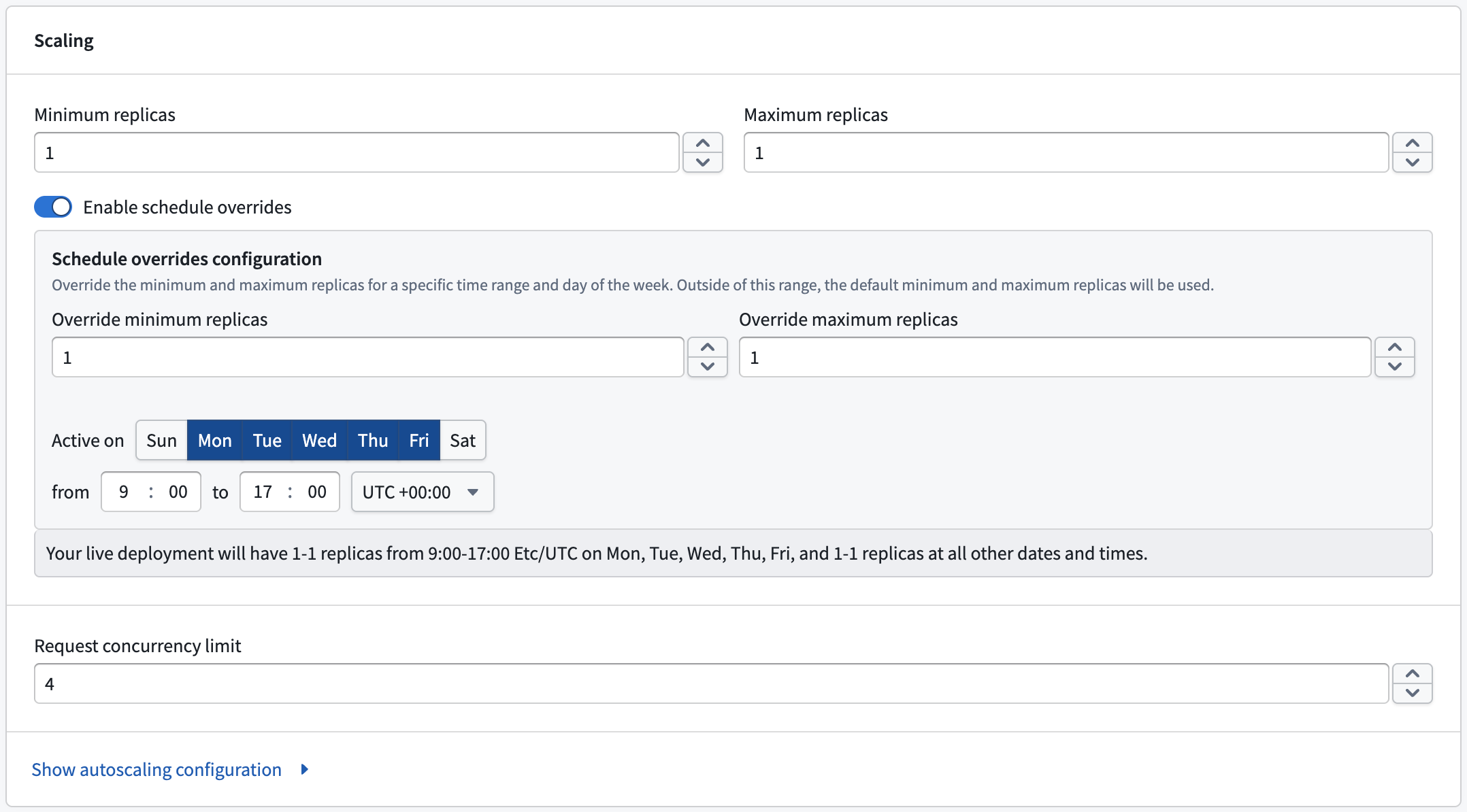Click the Request concurrency limit field
The image size is (1467, 812).
[x=712, y=683]
